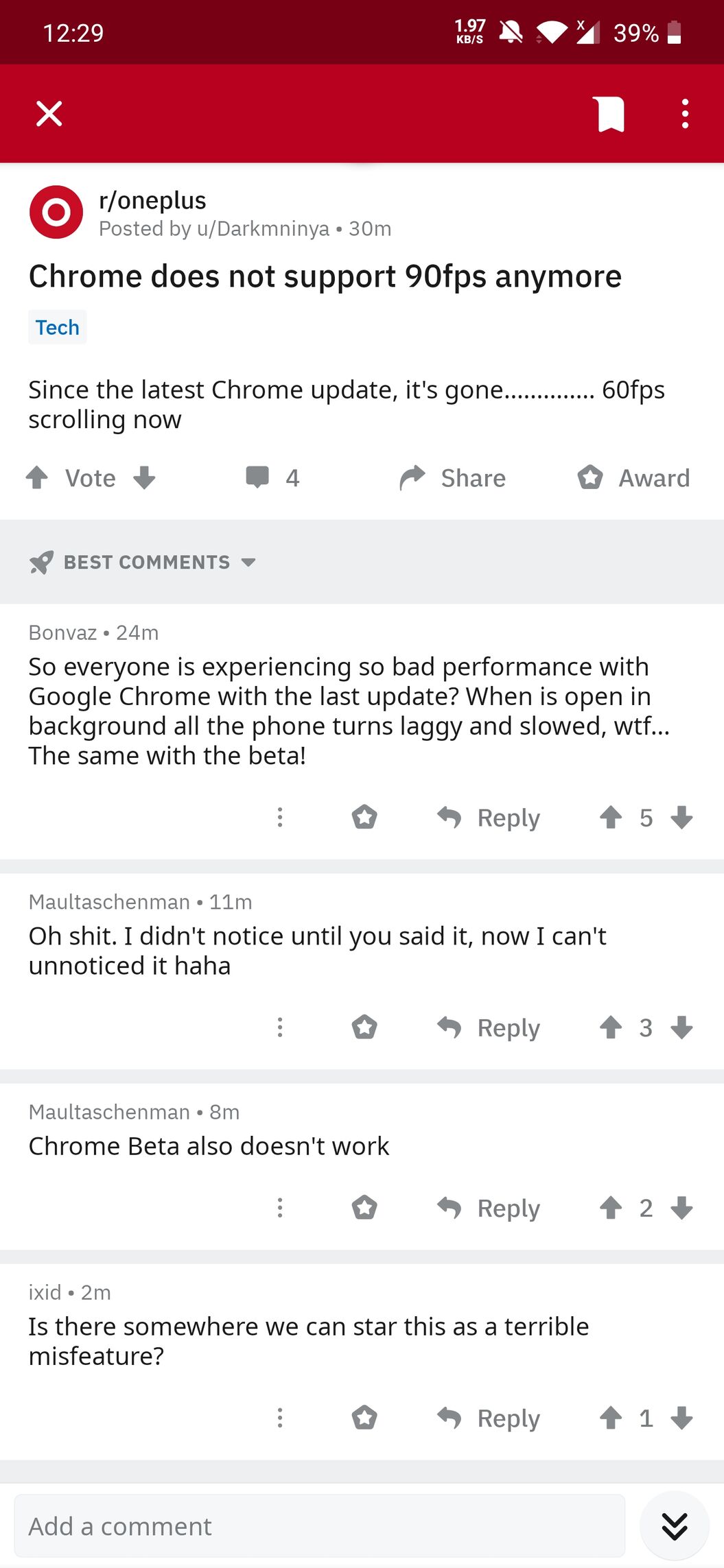Open the r/oneplus subreddit avatar
This screenshot has height=1568, width=724.
[x=56, y=212]
